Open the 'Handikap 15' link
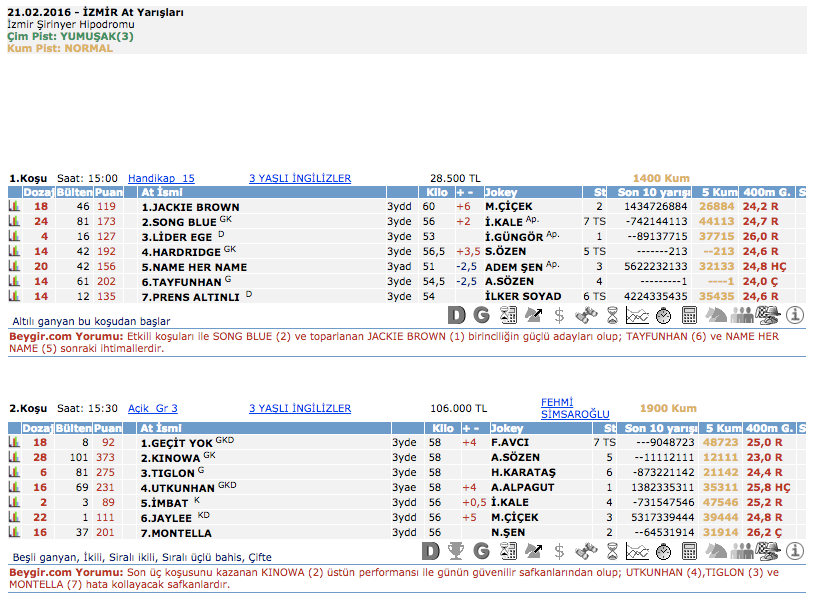 (161, 179)
